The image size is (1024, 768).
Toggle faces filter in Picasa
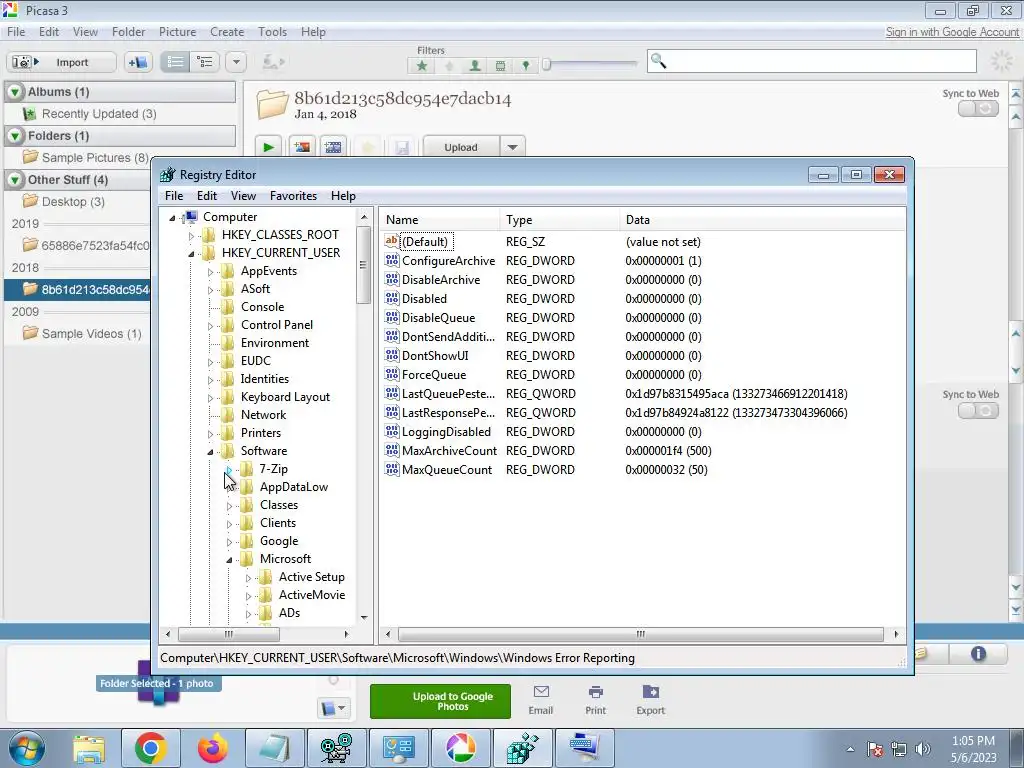475,65
